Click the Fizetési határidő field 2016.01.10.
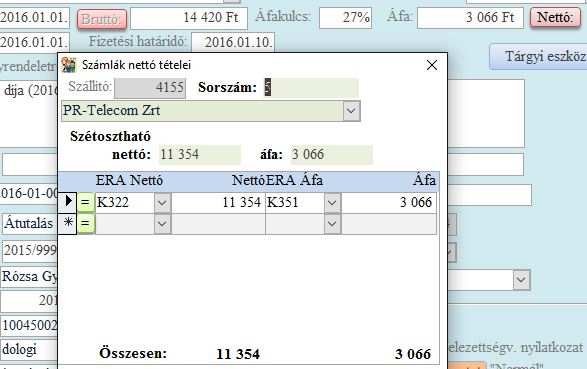The height and width of the screenshot is (369, 587). pos(233,42)
